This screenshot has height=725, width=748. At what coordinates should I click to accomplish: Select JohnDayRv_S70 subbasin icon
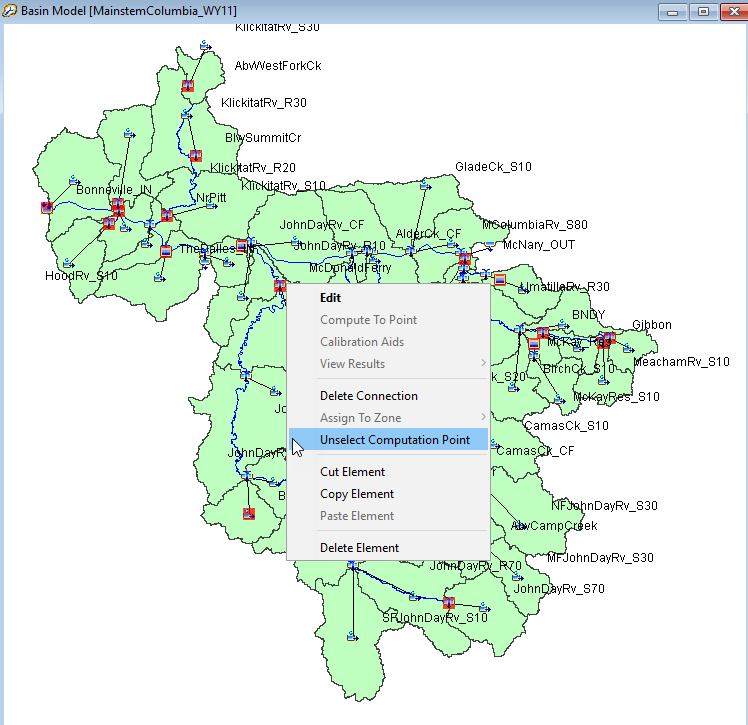pos(518,576)
